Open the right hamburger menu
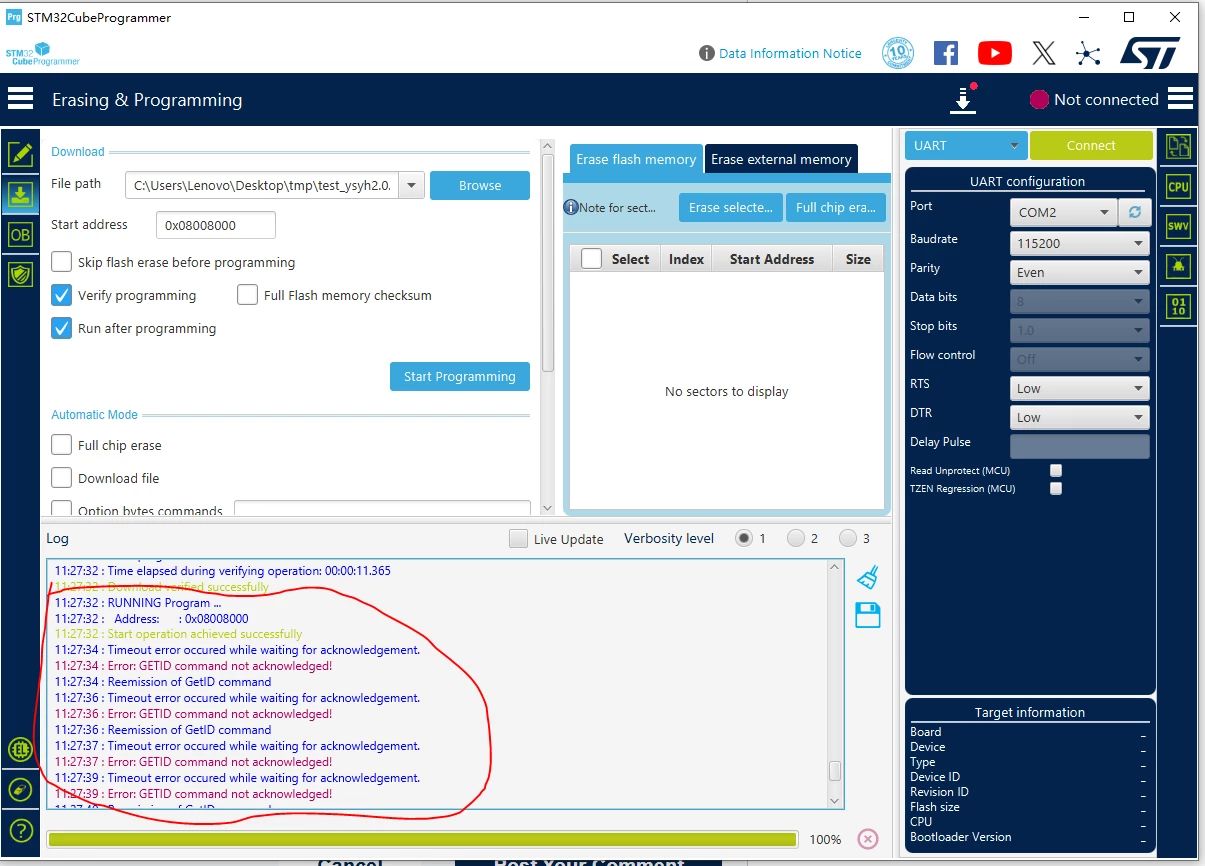This screenshot has height=866, width=1205. (x=1180, y=99)
